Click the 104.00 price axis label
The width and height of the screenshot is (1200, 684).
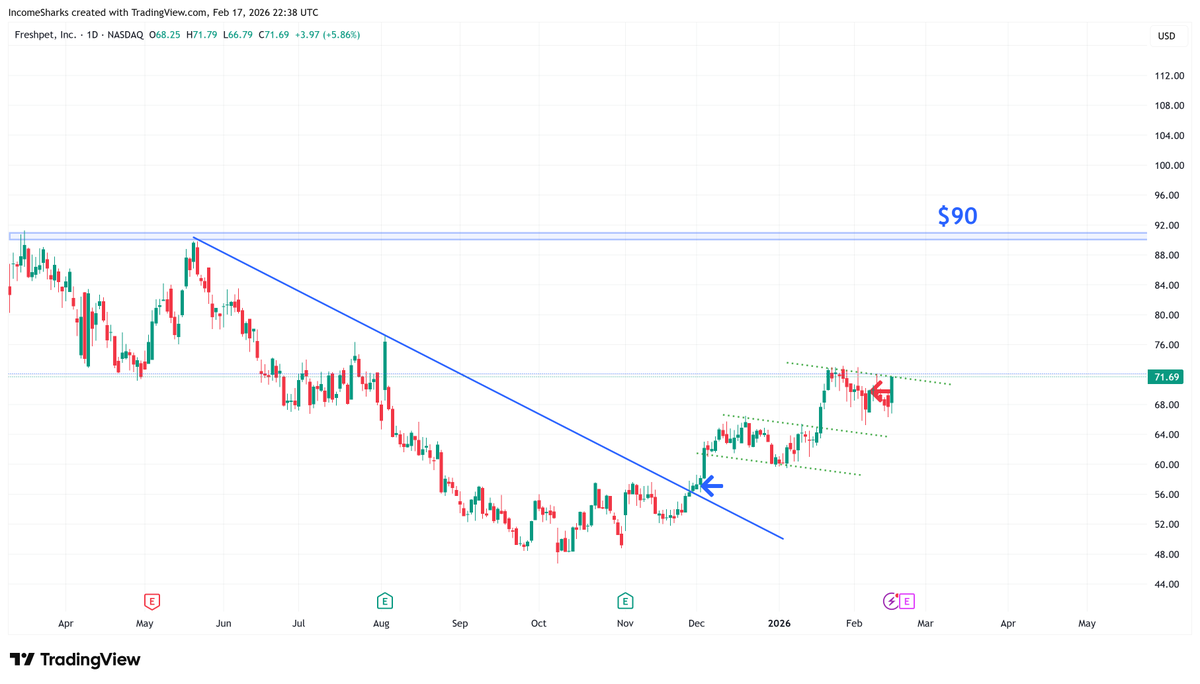point(1169,136)
